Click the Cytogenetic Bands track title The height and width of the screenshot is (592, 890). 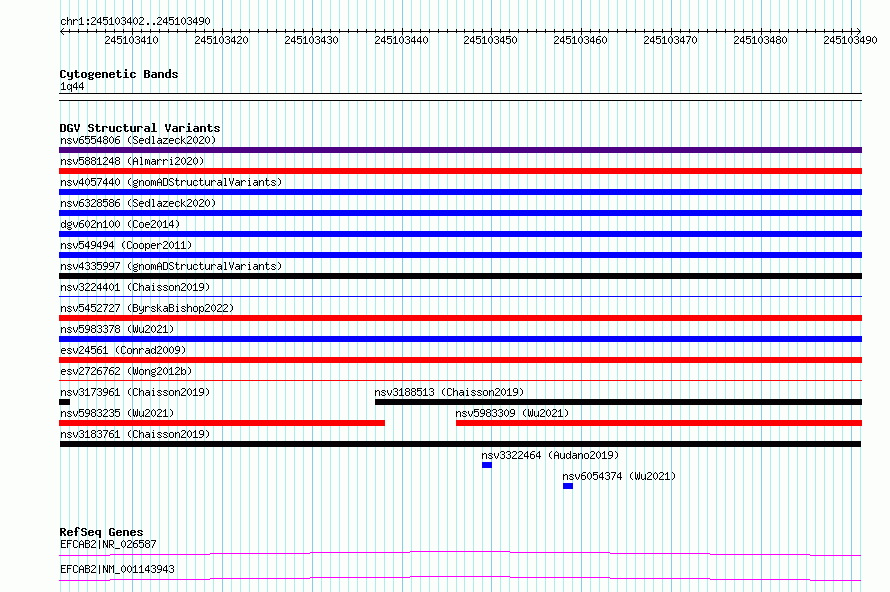tap(119, 74)
